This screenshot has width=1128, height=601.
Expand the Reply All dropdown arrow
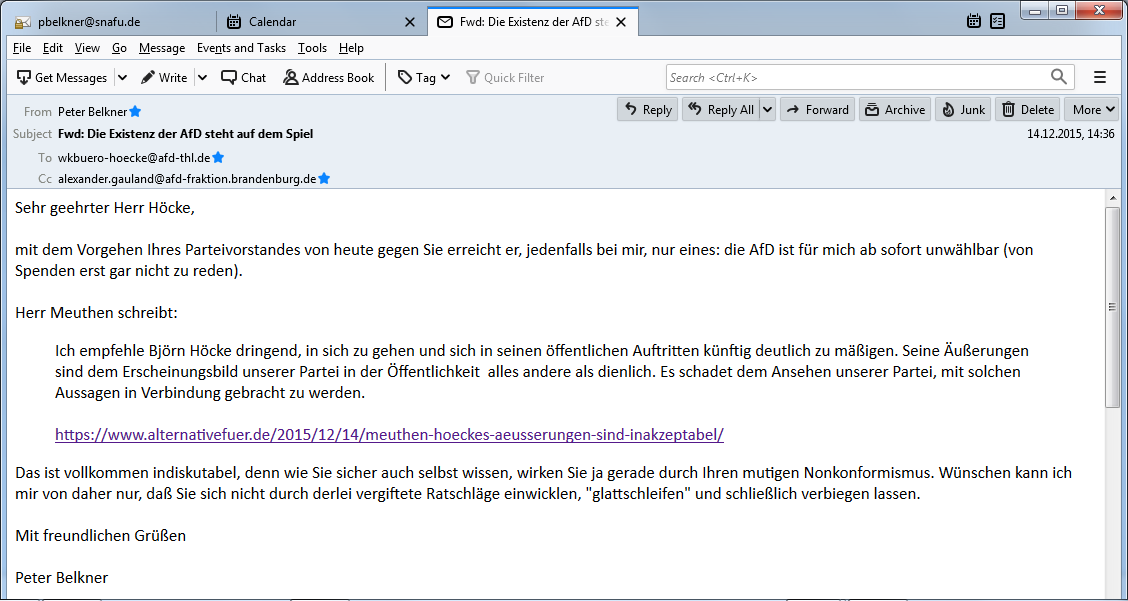click(x=767, y=110)
